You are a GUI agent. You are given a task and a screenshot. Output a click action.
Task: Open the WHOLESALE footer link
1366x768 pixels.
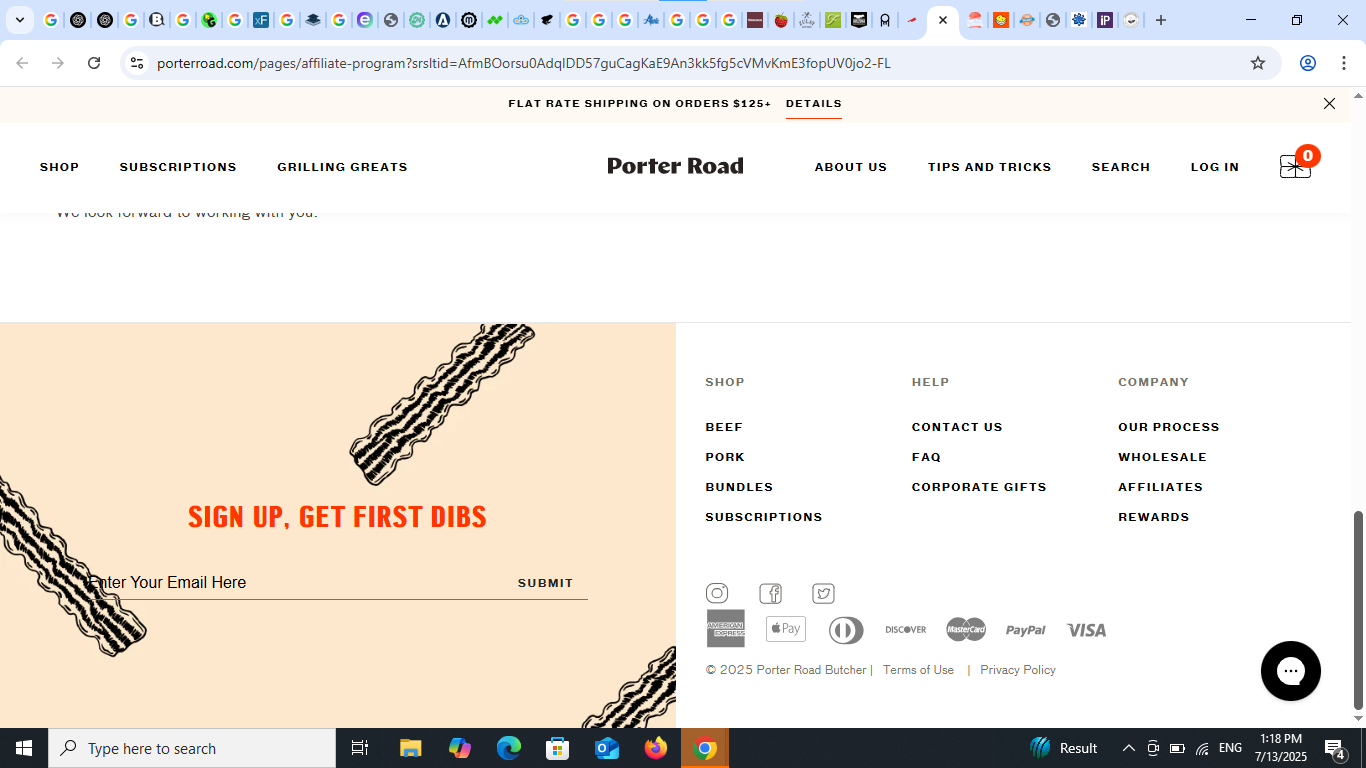point(1162,457)
